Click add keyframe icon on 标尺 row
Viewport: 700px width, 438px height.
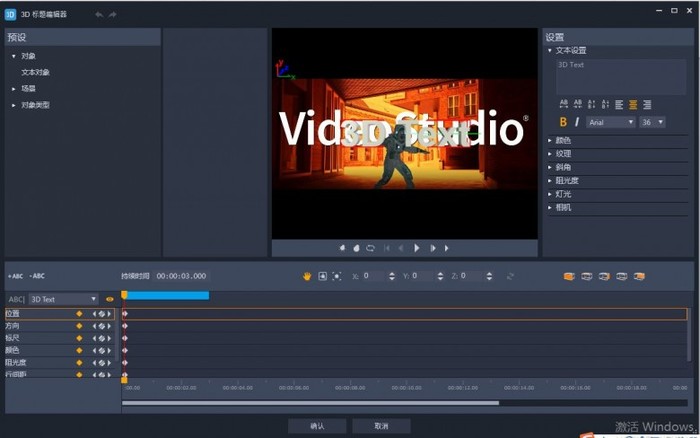pyautogui.click(x=102, y=338)
